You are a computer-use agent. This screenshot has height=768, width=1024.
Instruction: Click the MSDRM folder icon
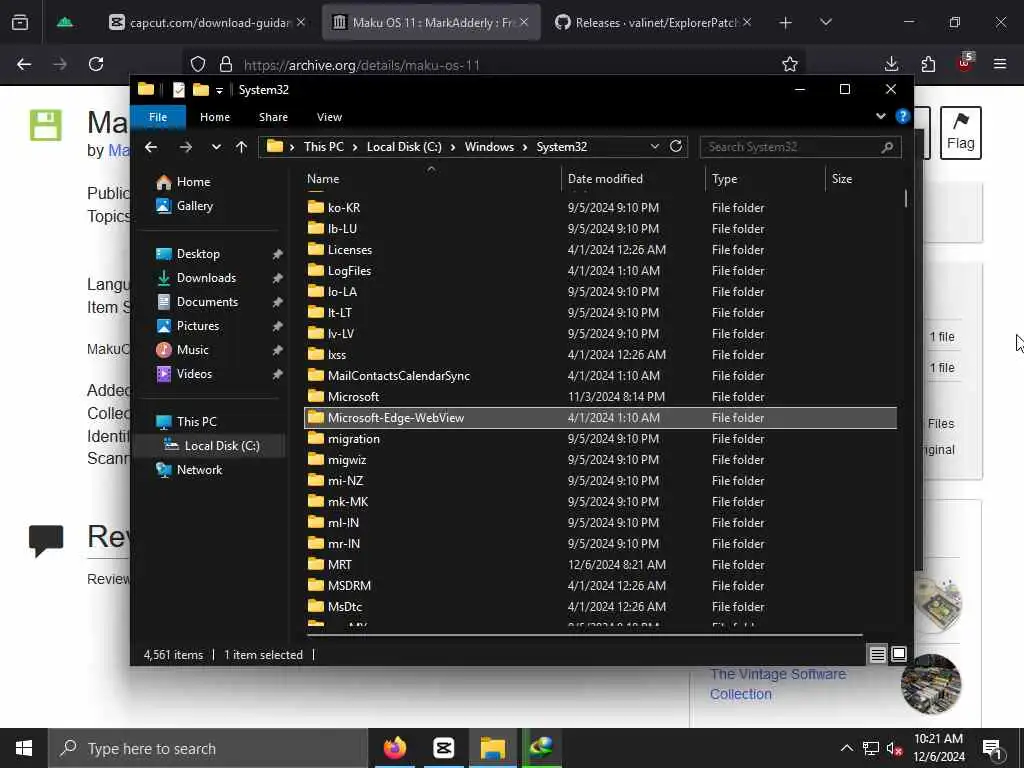tap(316, 585)
